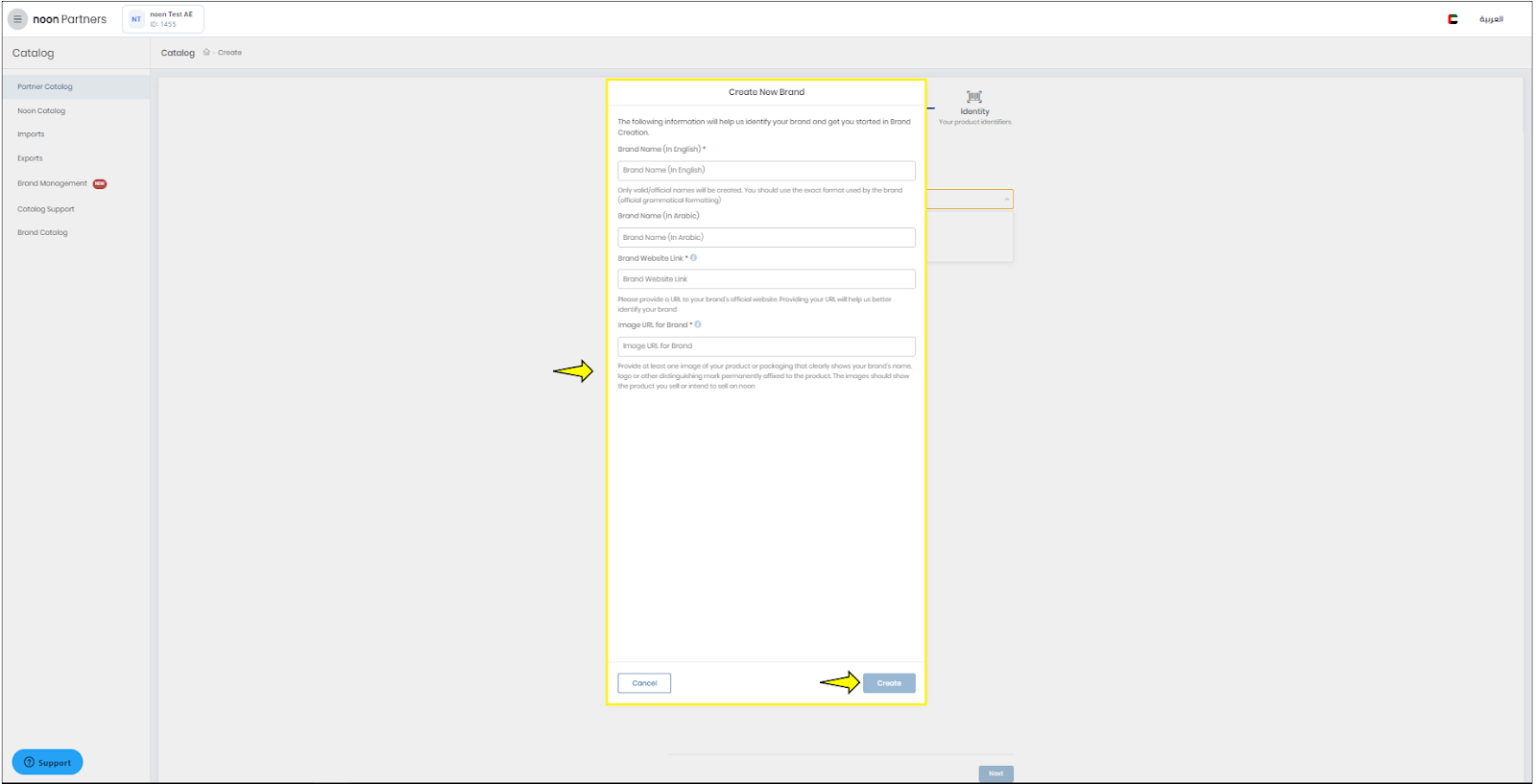1536x784 pixels.
Task: Go to Exports in the sidebar
Action: click(x=30, y=158)
